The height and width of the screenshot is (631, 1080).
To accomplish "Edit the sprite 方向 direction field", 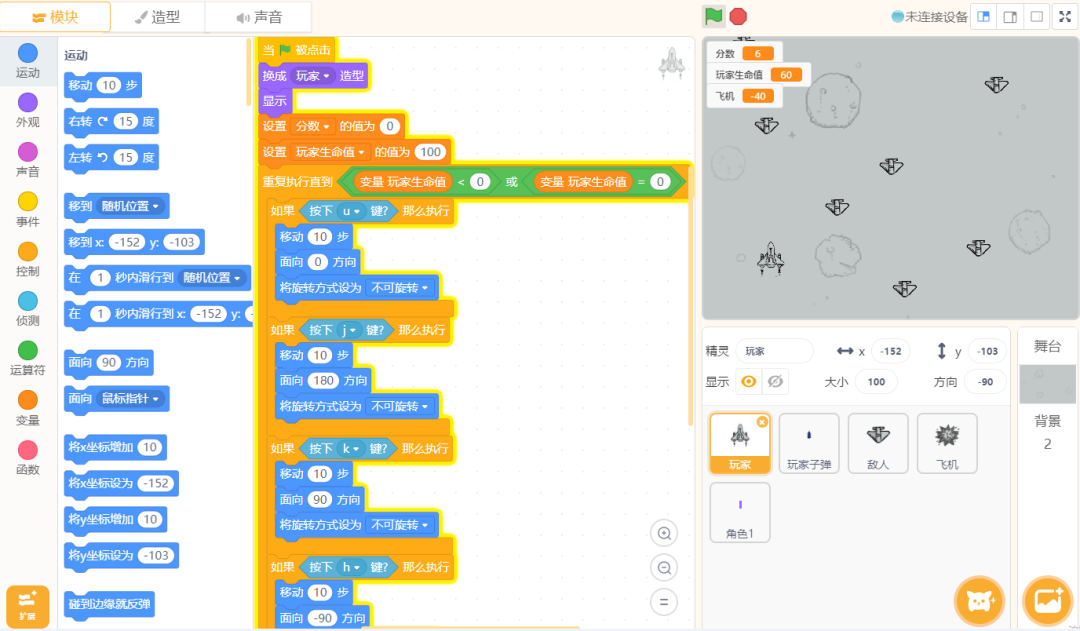I will point(986,382).
